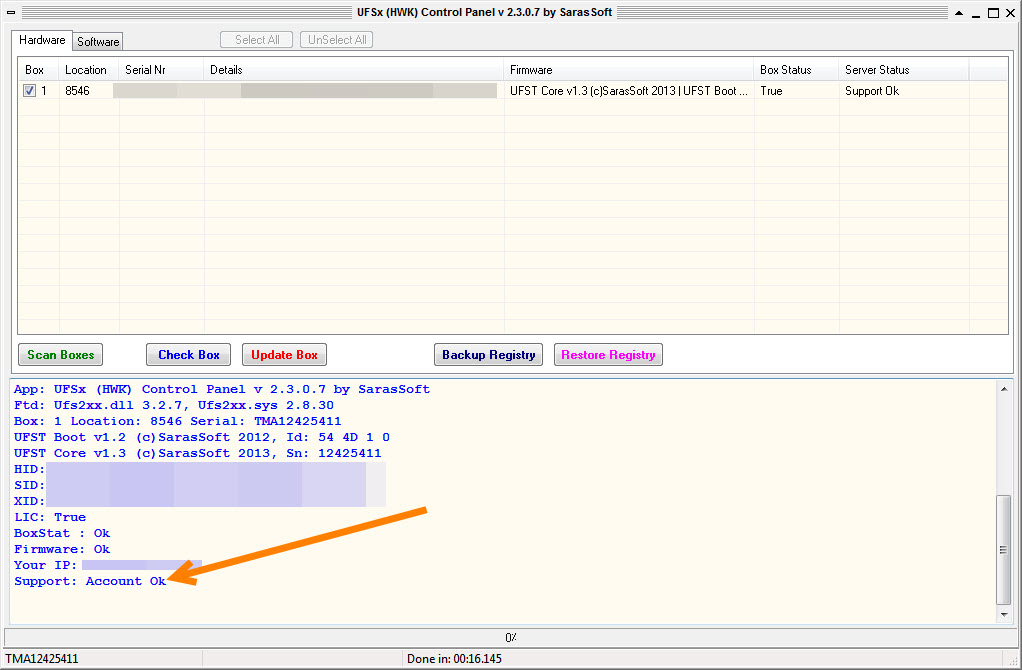Sort by the Box column header
The height and width of the screenshot is (670, 1022).
pos(38,70)
